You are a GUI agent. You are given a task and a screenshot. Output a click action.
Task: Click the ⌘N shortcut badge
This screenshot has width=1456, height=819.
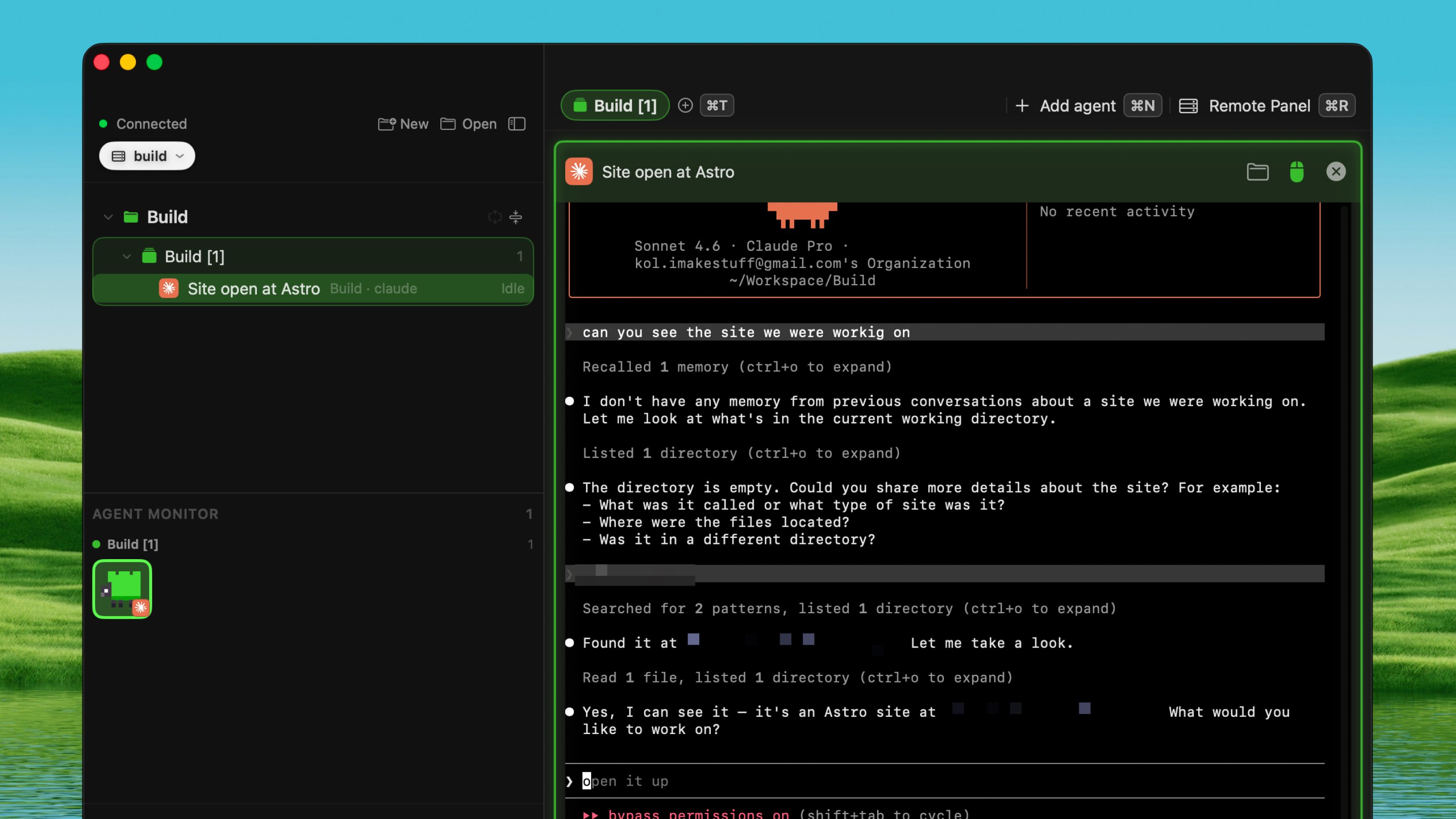(x=1143, y=106)
